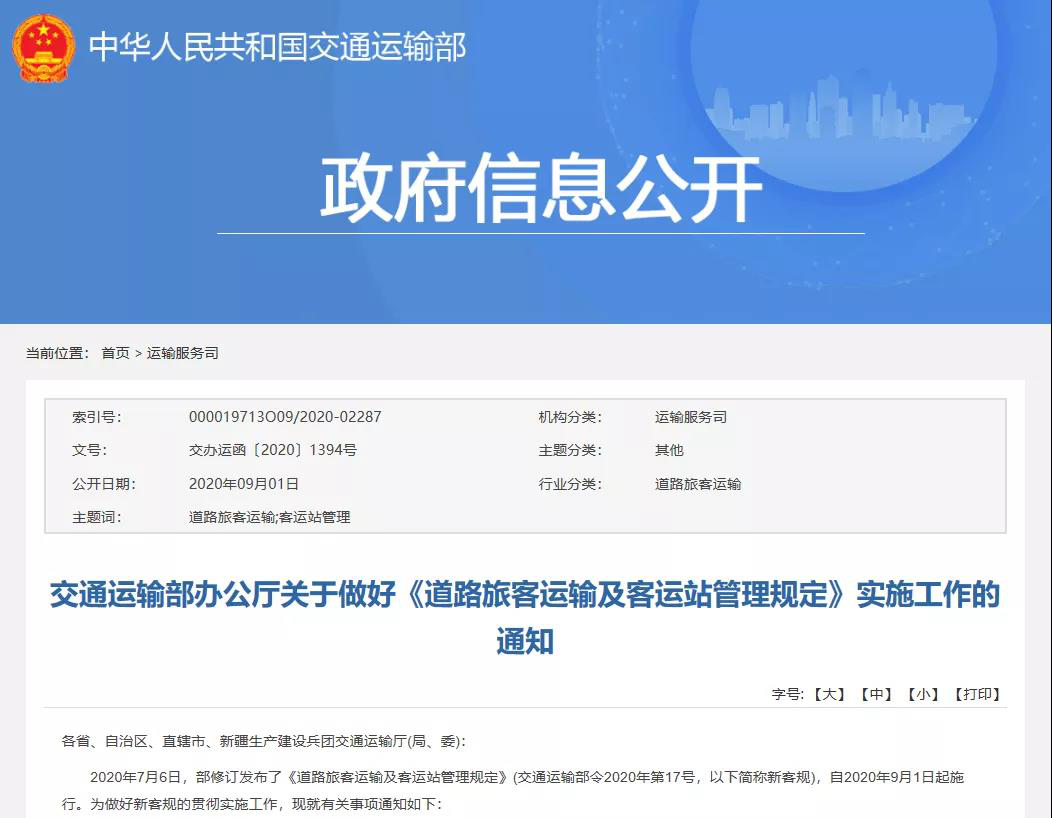Screen dimensions: 1052x818
Task: Click the 通知 word ending the title
Action: [525, 641]
